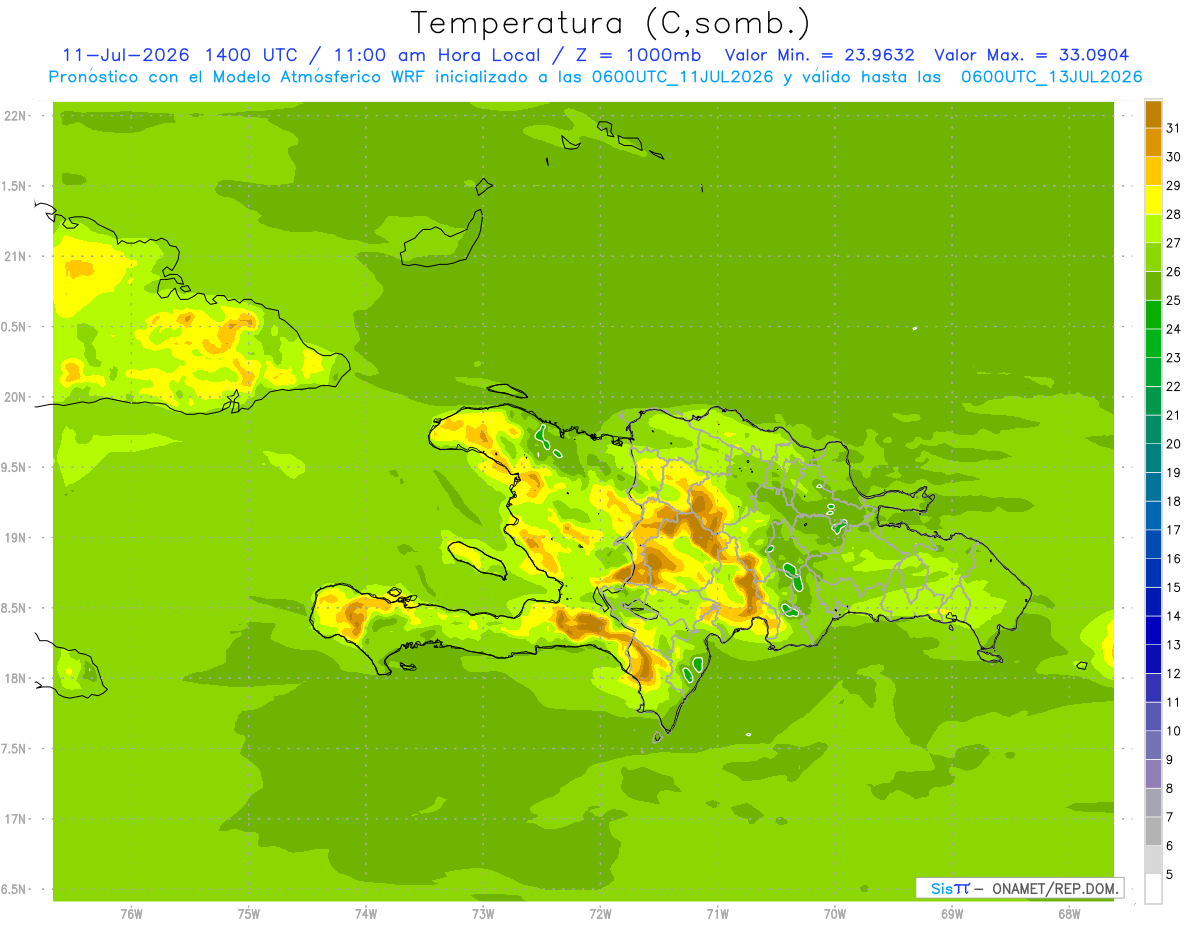Click the 'Temperatura (C,somb.)' title
The height and width of the screenshot is (927, 1200).
tap(611, 23)
